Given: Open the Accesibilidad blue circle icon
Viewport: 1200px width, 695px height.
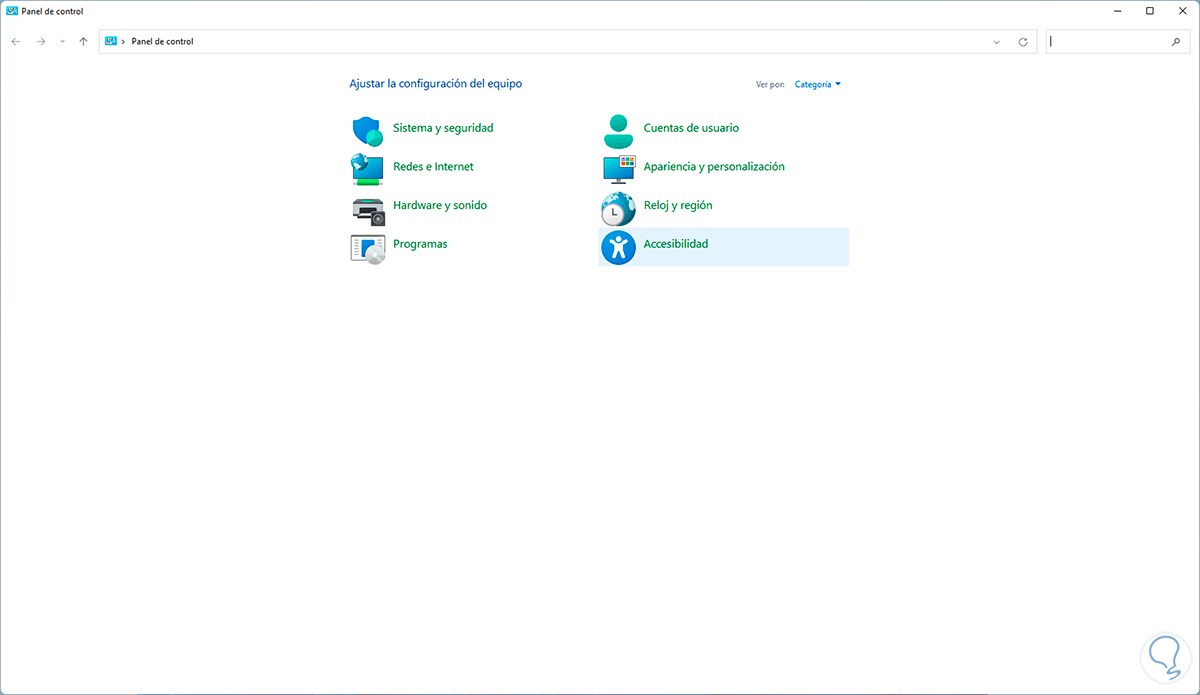Looking at the screenshot, I should 619,246.
